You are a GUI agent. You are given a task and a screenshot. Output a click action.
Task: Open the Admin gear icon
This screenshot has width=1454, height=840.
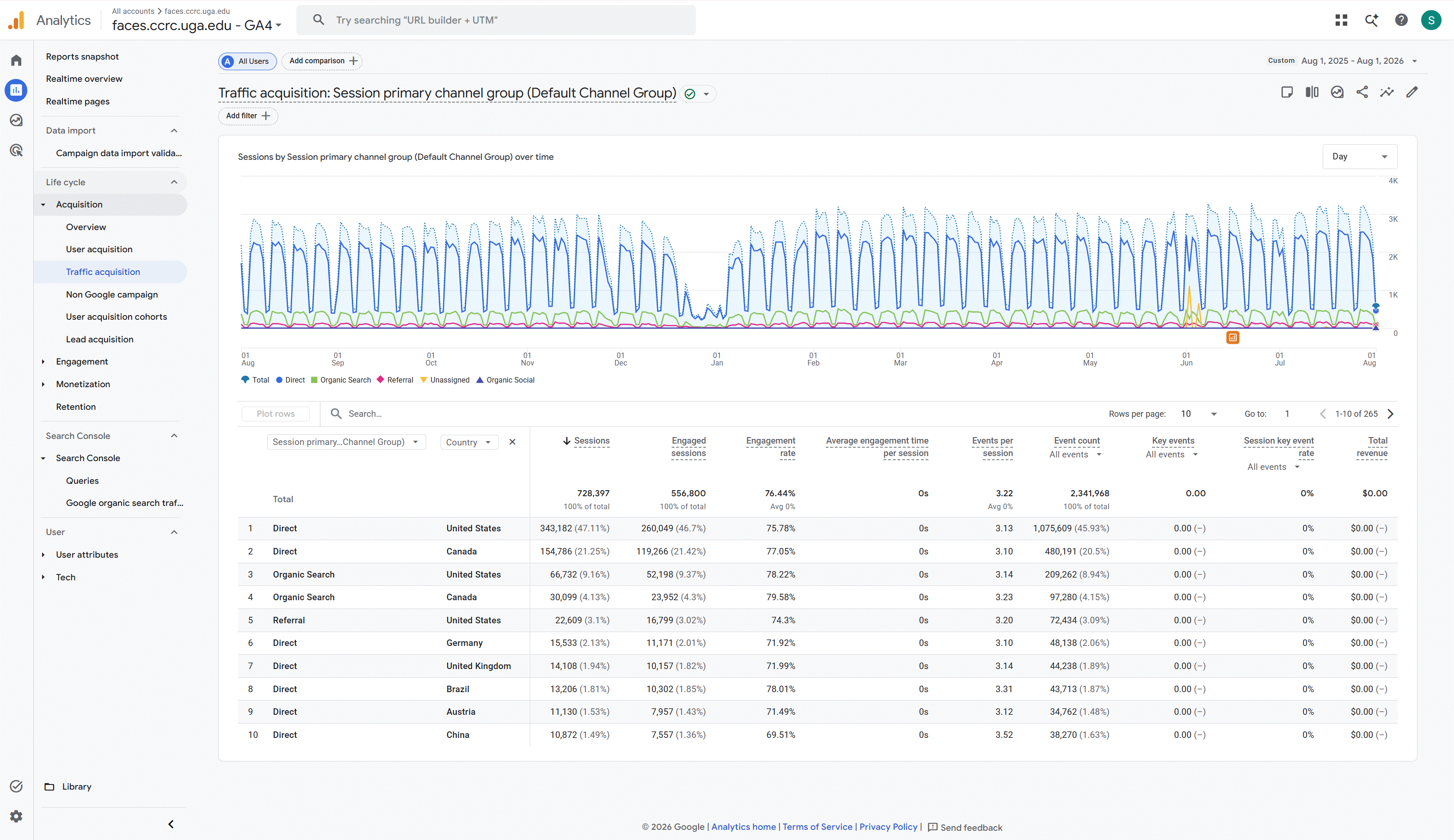(x=16, y=816)
